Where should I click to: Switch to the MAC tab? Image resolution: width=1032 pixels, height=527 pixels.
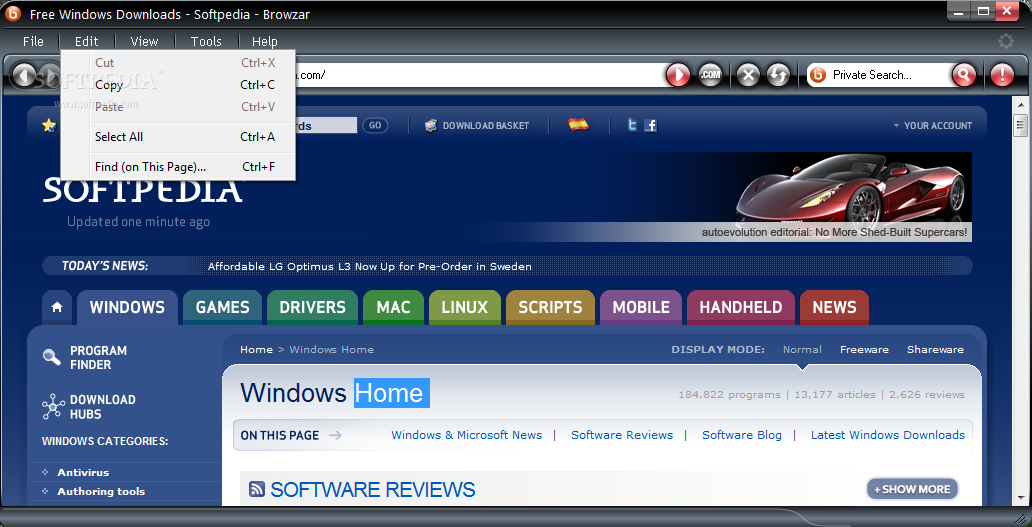393,307
